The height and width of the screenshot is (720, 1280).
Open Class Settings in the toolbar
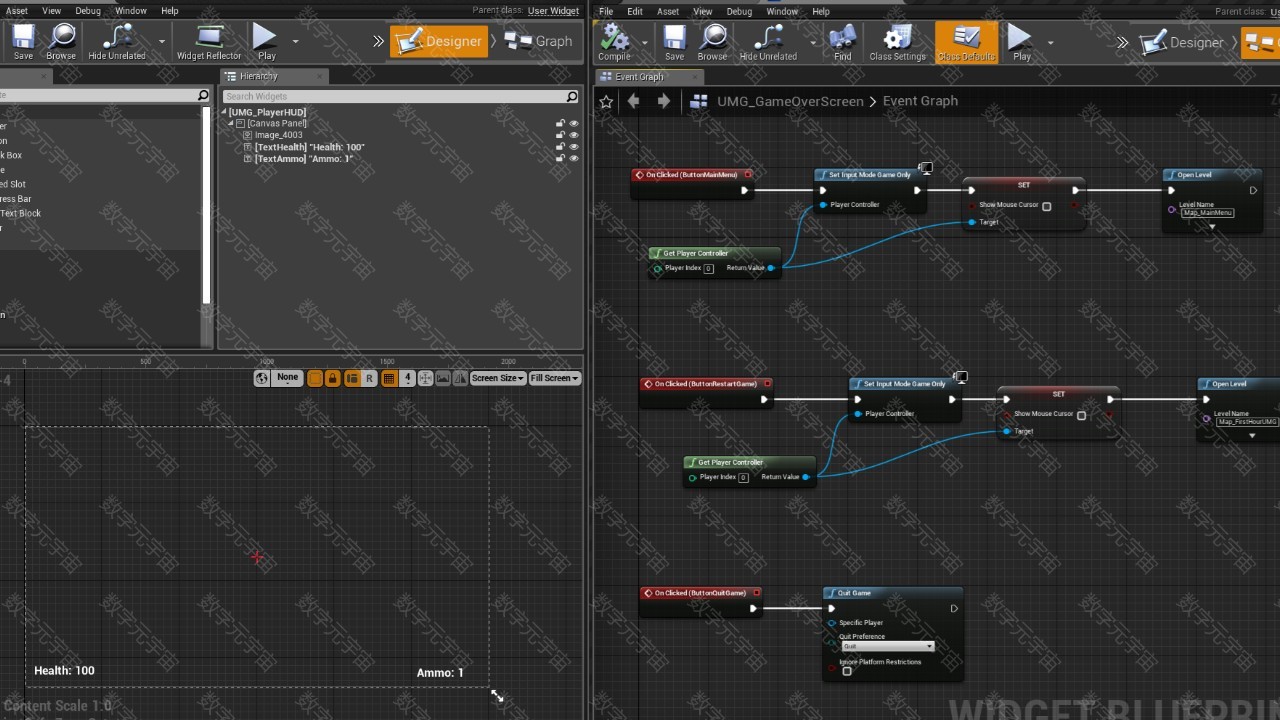click(x=897, y=42)
